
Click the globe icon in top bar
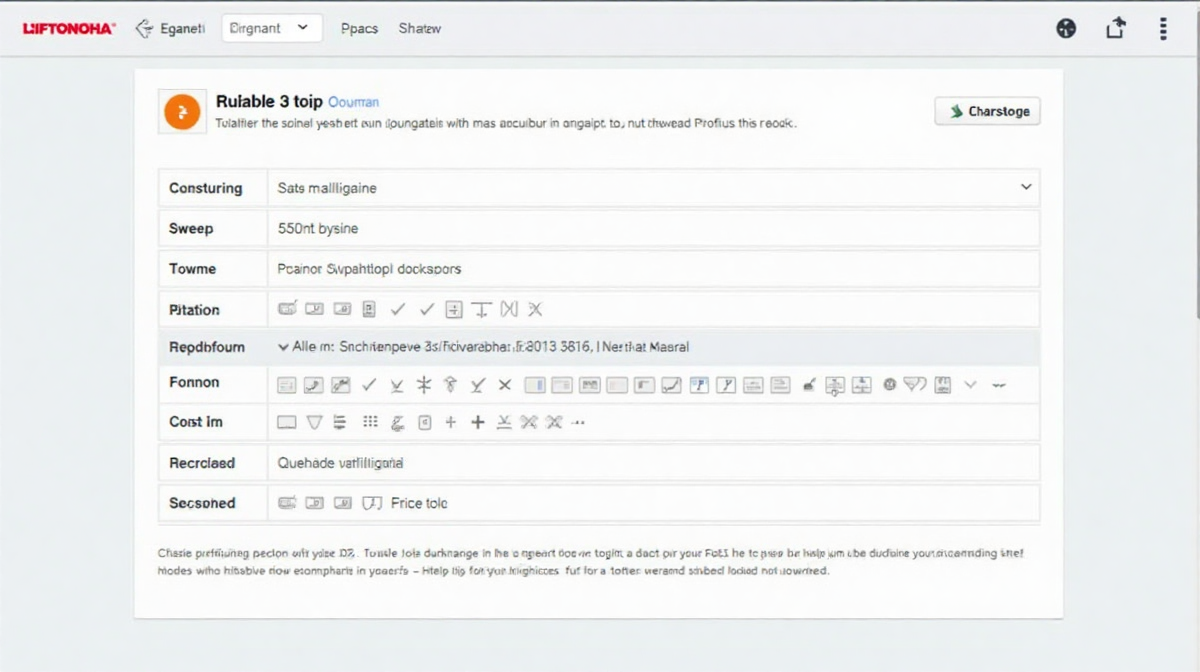coord(1066,29)
